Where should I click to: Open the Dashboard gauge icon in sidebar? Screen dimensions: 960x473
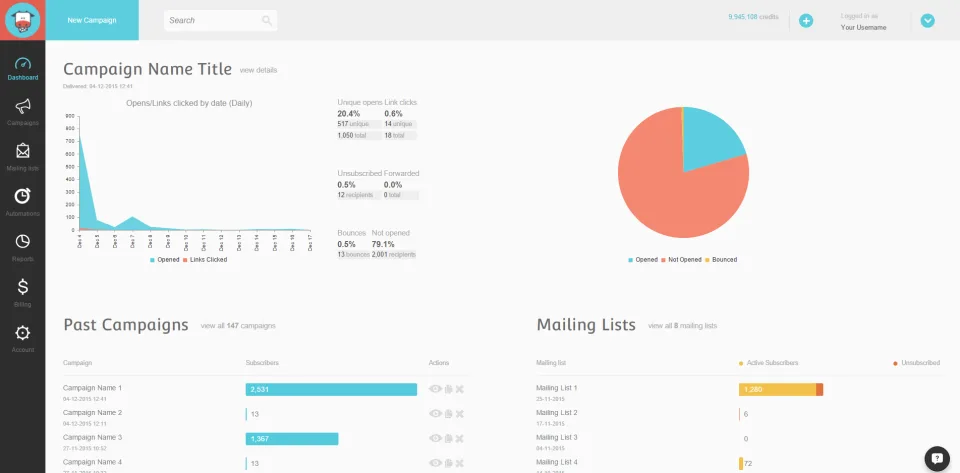[x=23, y=64]
